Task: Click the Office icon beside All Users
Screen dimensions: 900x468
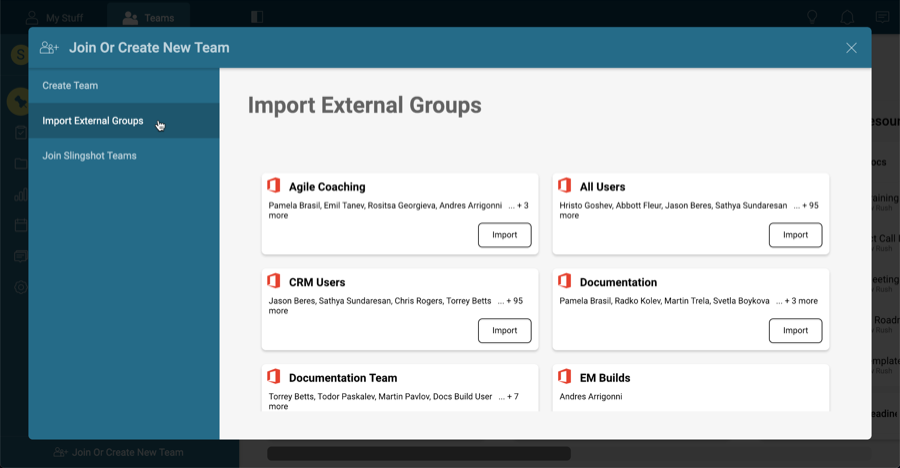Action: coord(564,186)
